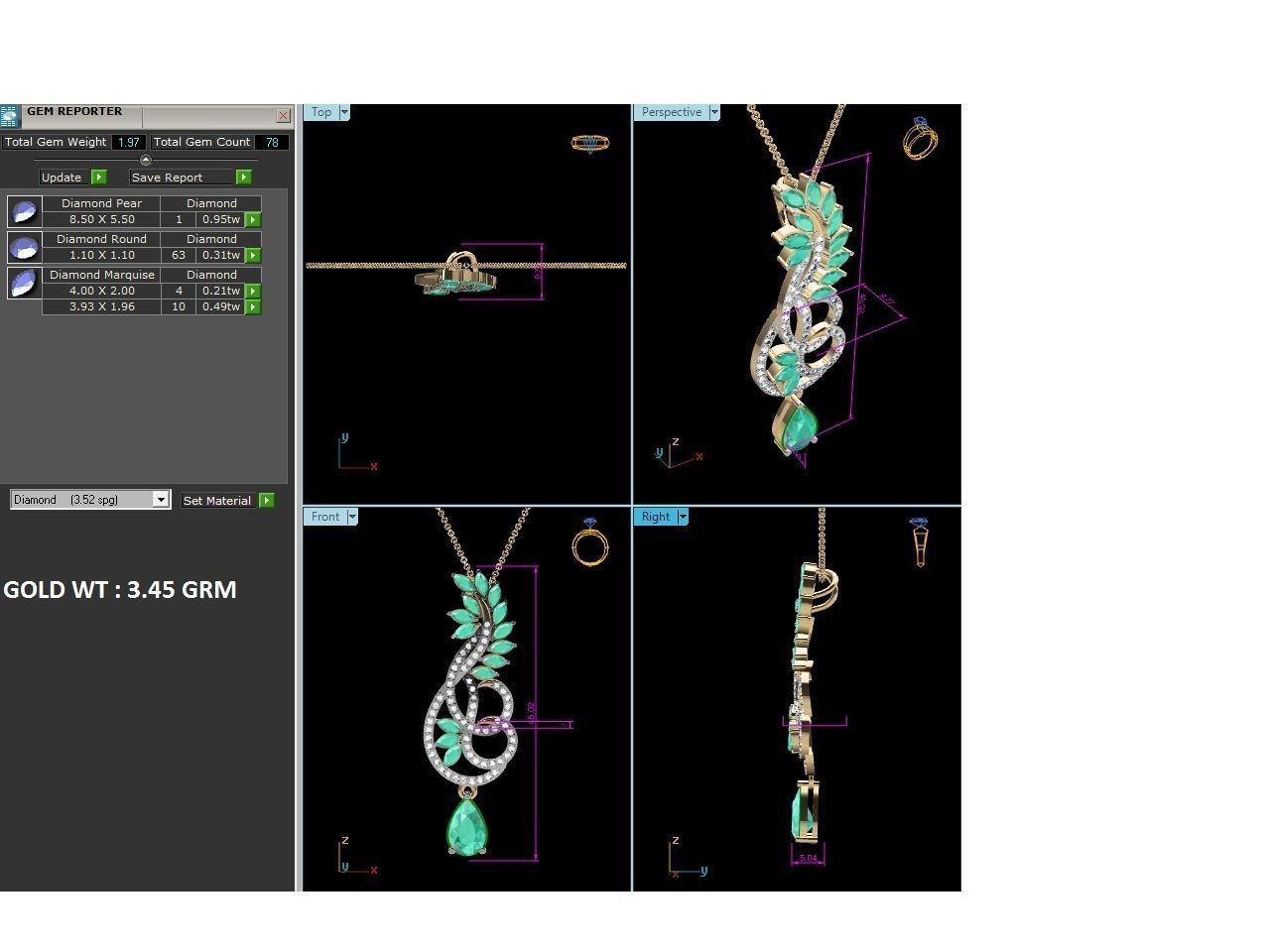The width and height of the screenshot is (1270, 952).
Task: Click the Diamond Round name cell
Action: pyautogui.click(x=101, y=239)
